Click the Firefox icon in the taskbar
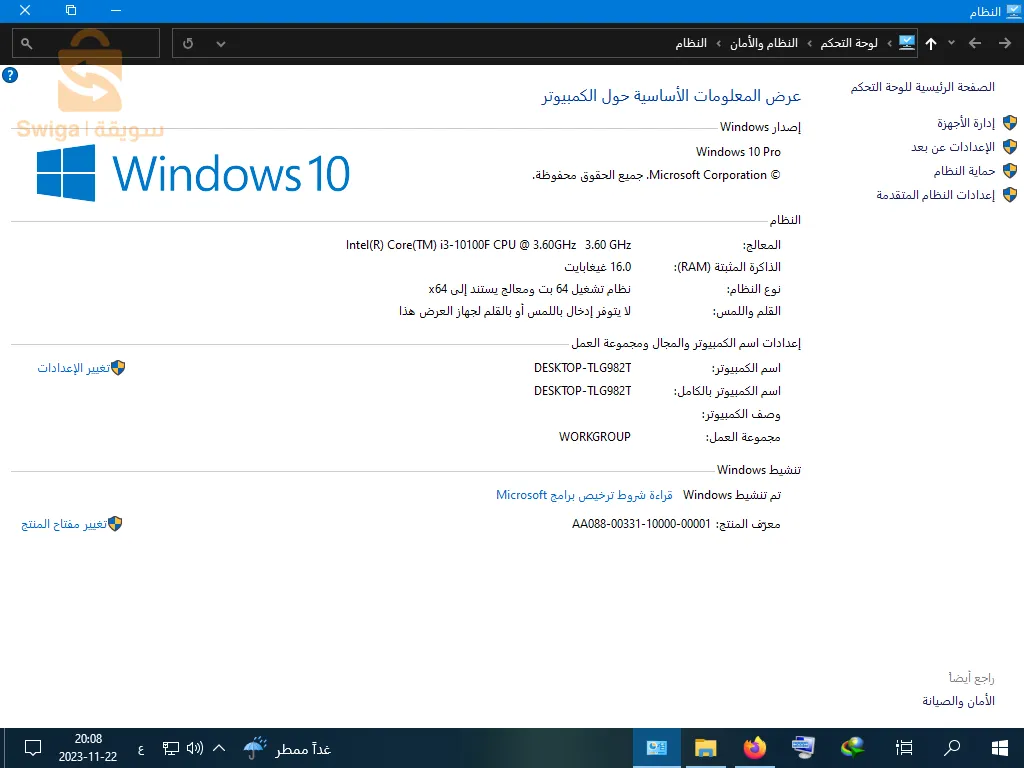This screenshot has width=1024, height=768. (x=755, y=747)
